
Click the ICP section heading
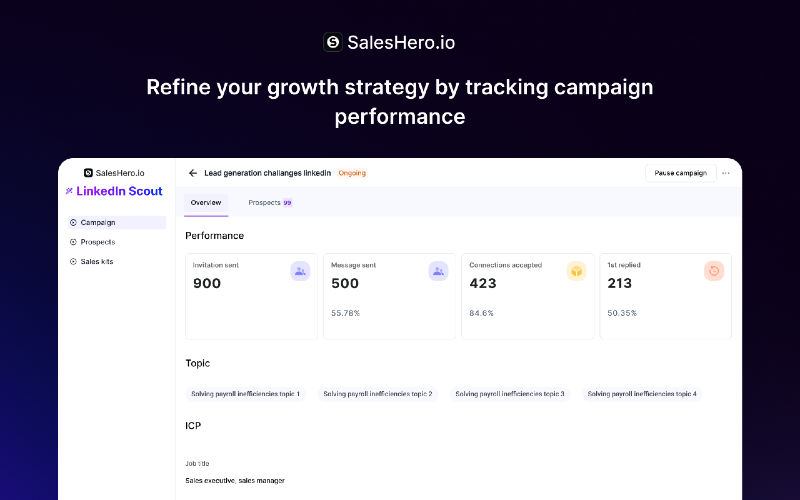tap(193, 426)
